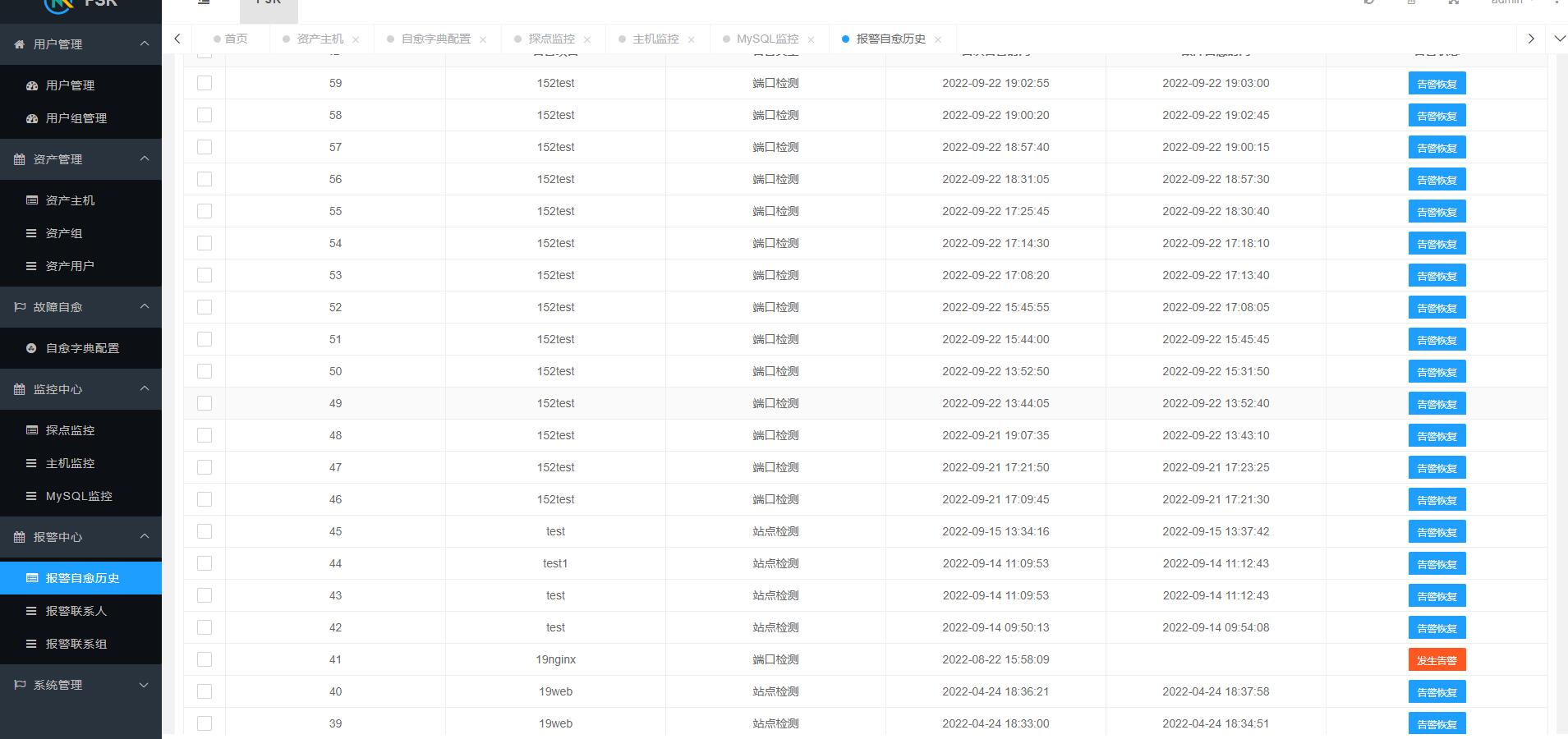Collapse the 用户管理 menu group

[x=80, y=44]
